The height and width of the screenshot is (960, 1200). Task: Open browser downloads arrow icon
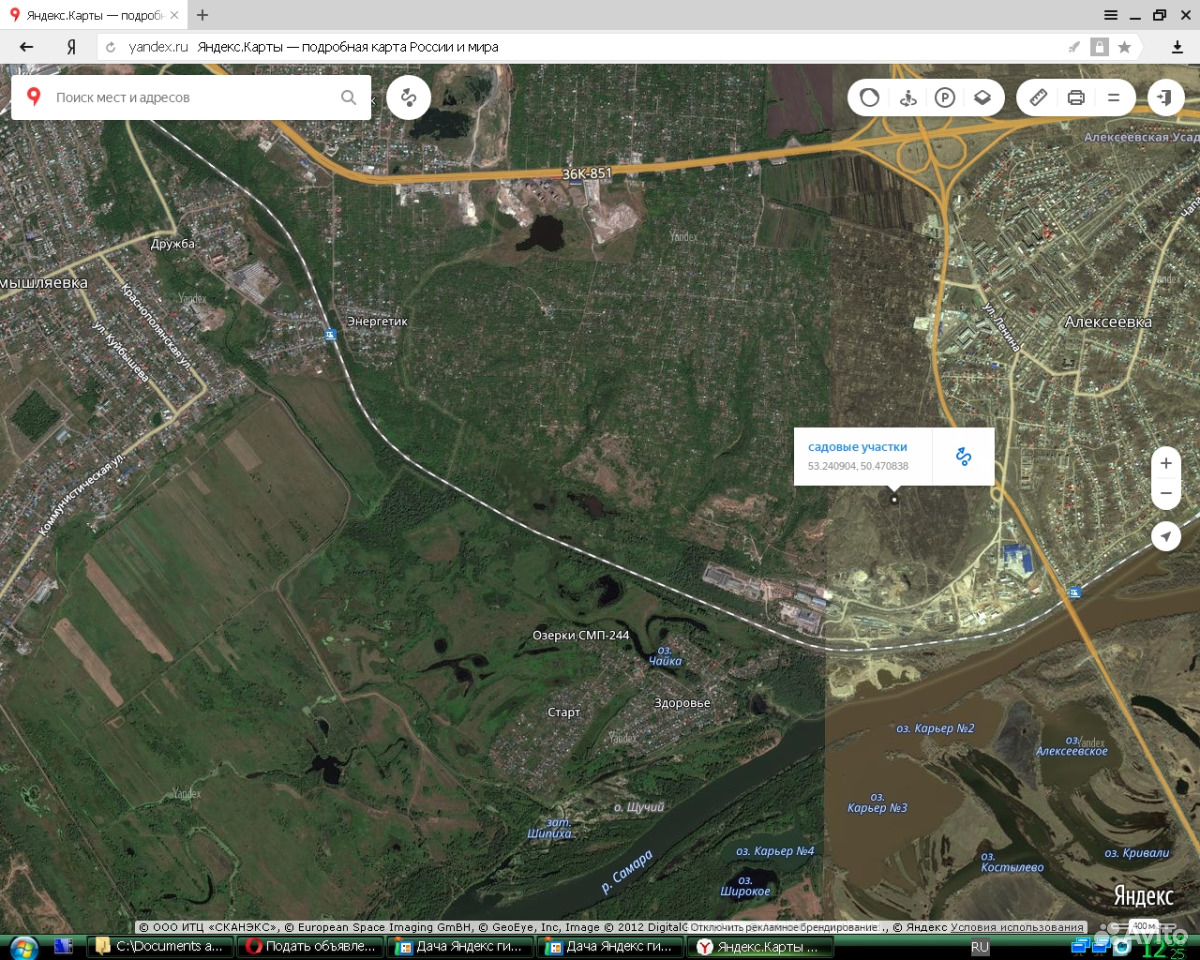pyautogui.click(x=1177, y=46)
